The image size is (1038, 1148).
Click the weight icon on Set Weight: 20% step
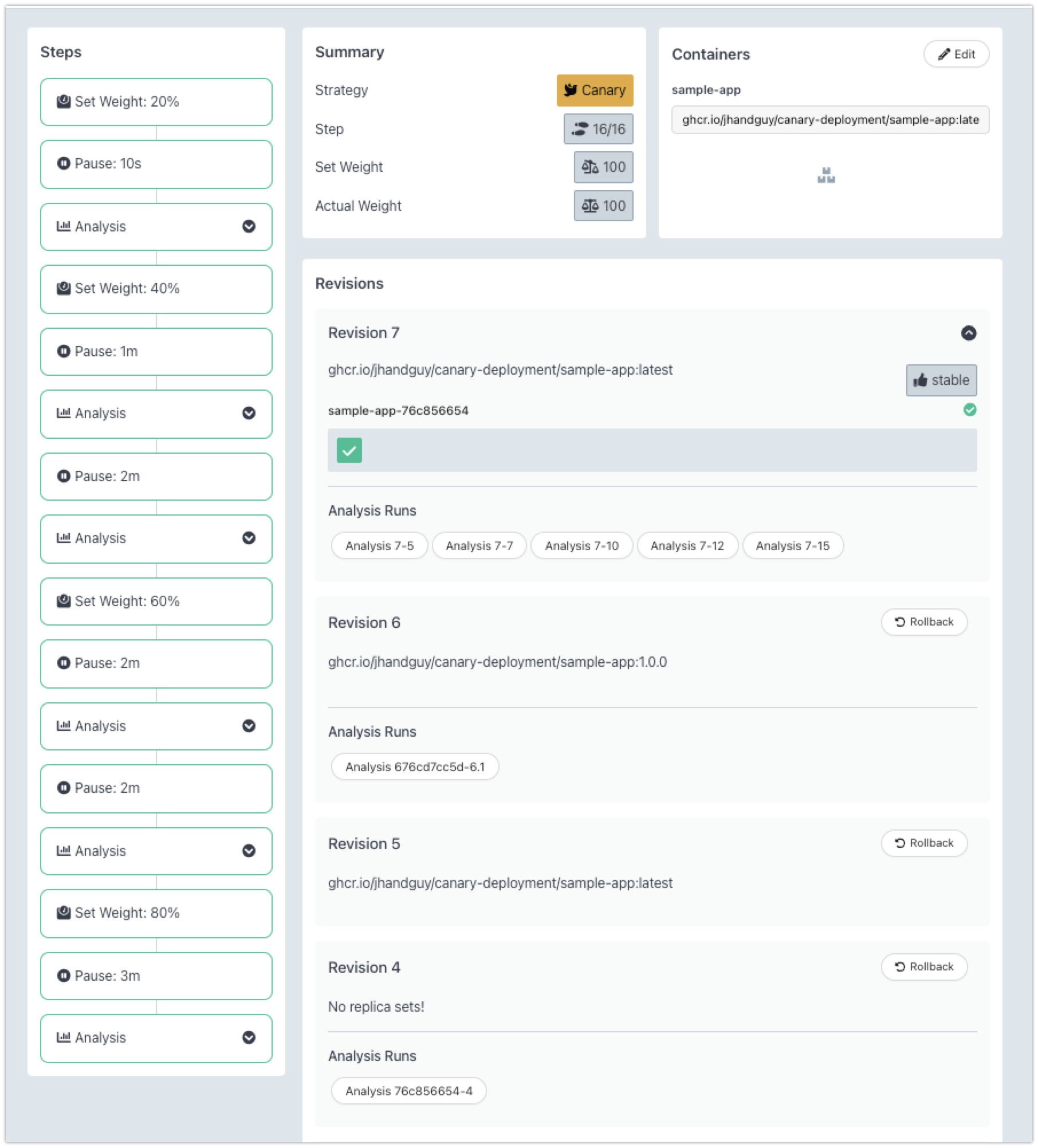(x=65, y=101)
